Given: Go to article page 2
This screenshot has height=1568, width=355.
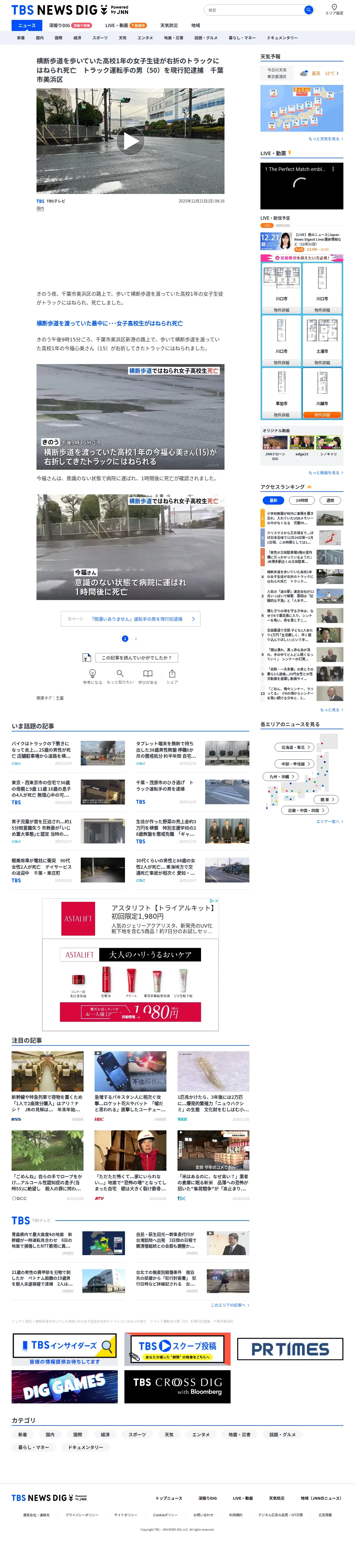Looking at the screenshot, I should [135, 638].
